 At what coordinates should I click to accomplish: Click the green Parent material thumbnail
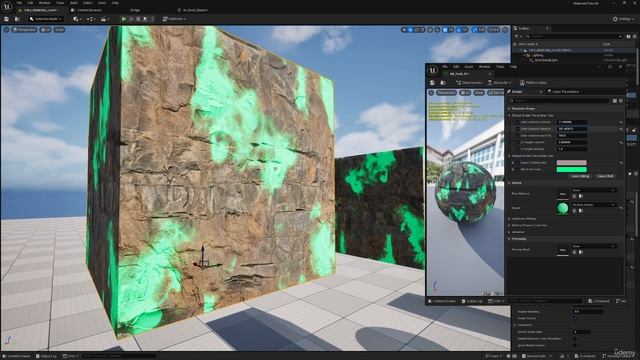point(562,208)
